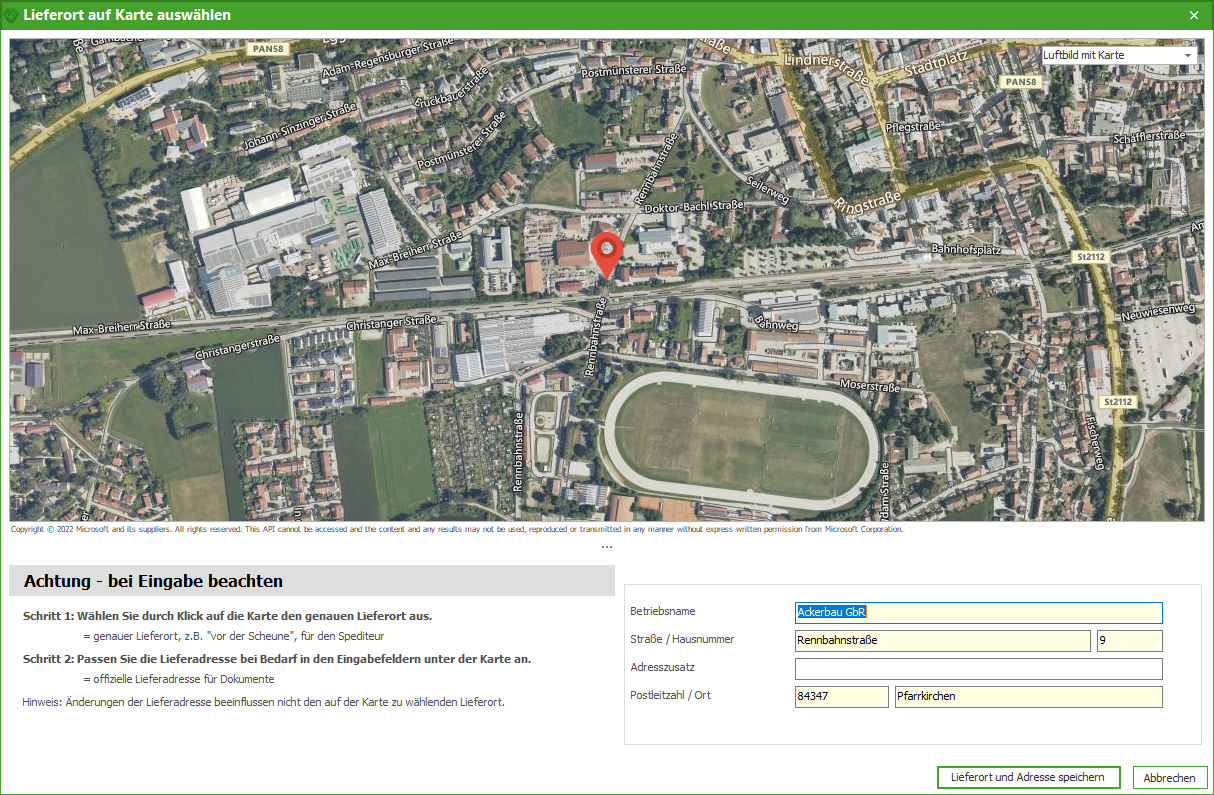
Task: Close the "Lieferort auf Karte auswählen" dialog
Action: pos(1193,15)
